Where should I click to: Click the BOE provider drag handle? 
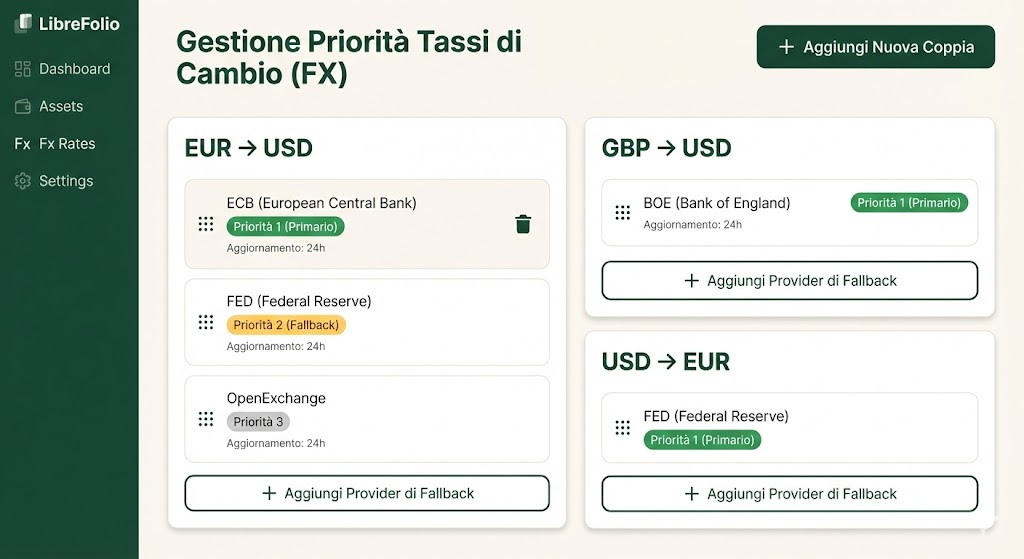point(622,212)
